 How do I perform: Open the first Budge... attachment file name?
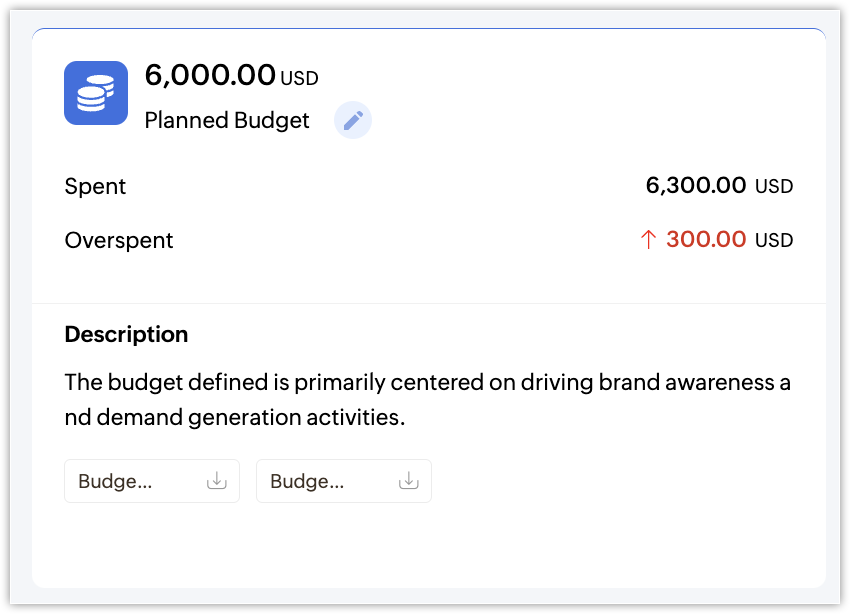[115, 481]
